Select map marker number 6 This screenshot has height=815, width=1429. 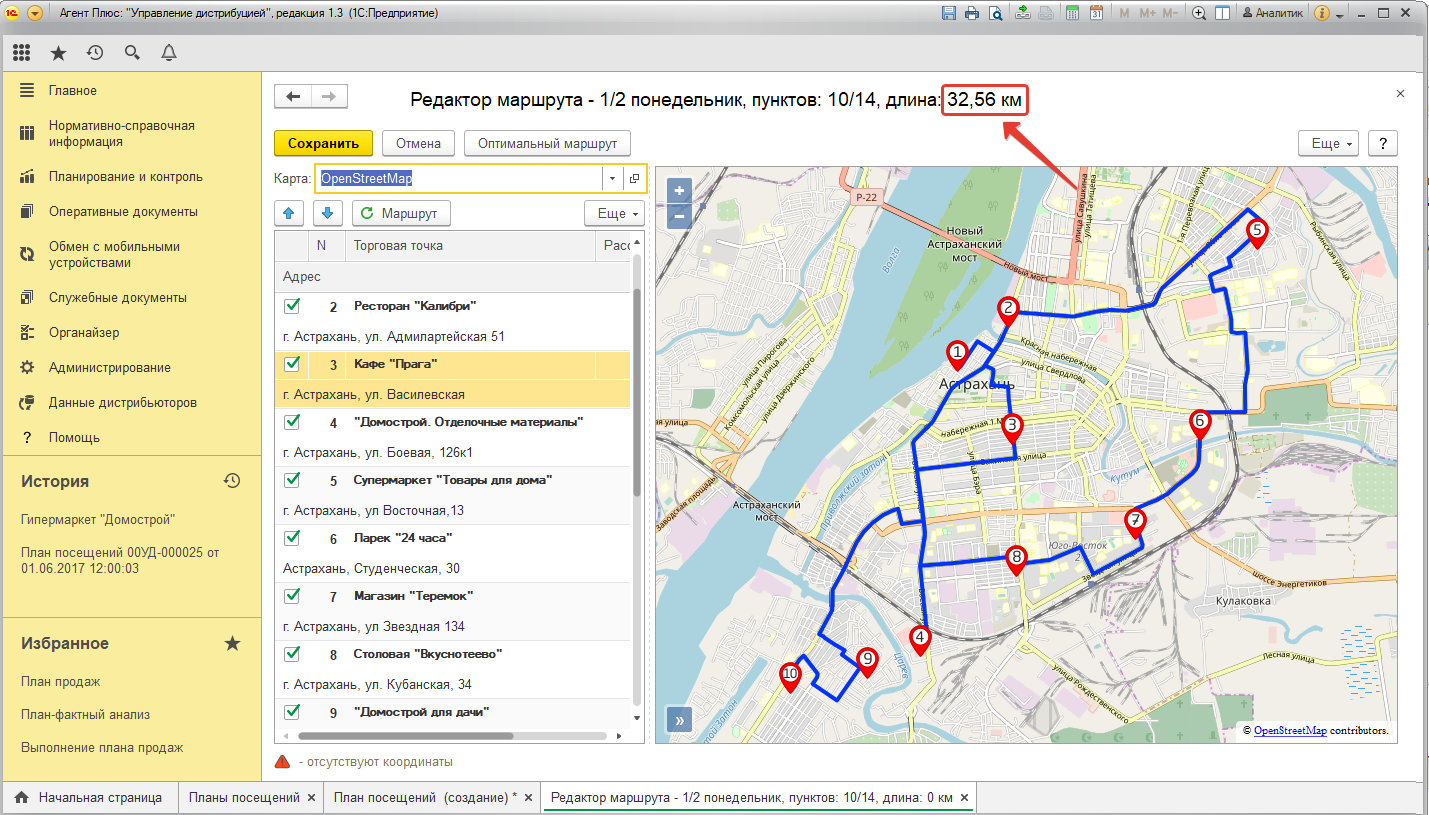coord(1200,424)
